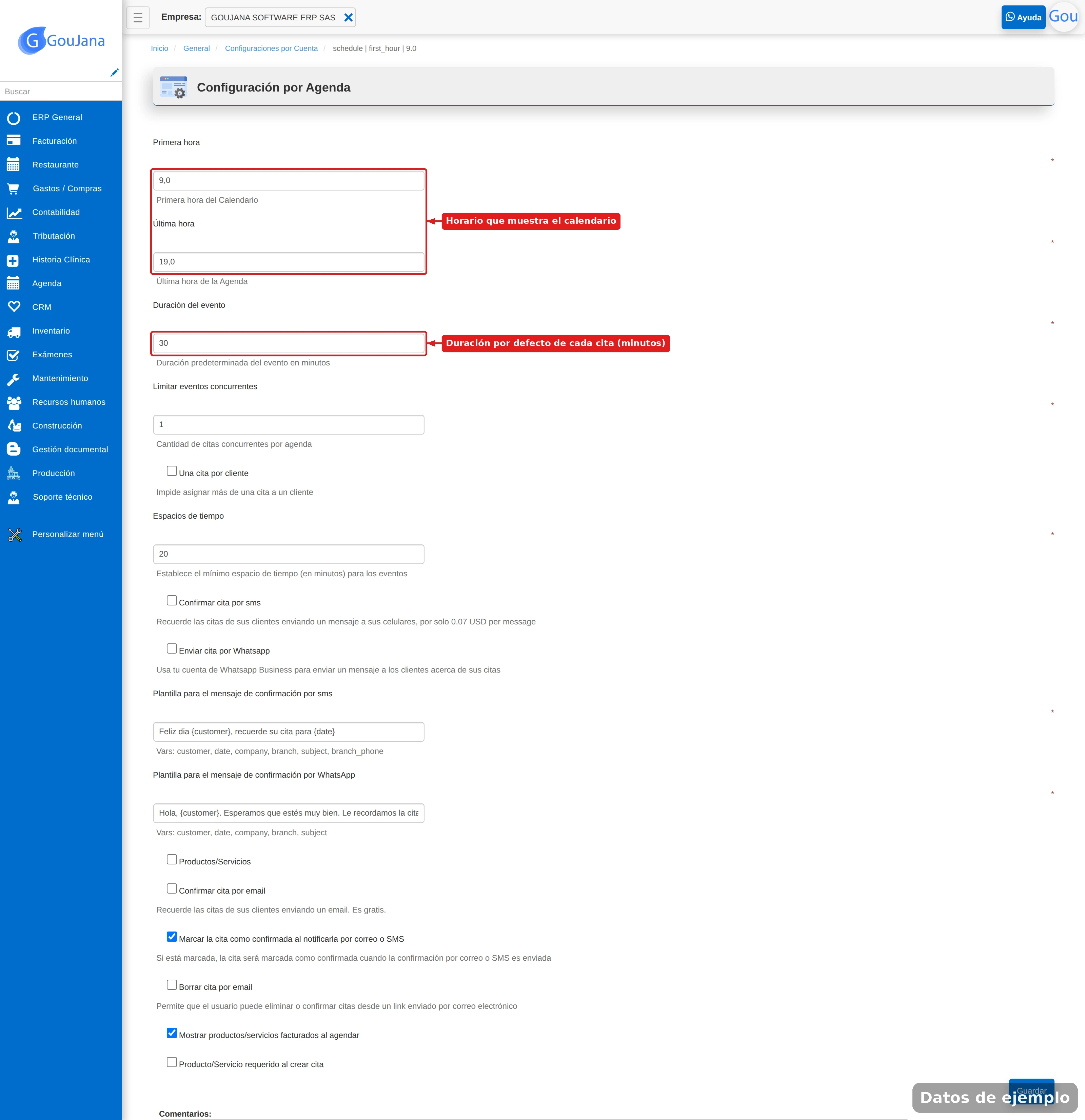The width and height of the screenshot is (1085, 1120).
Task: Click the Gou user avatar
Action: coord(1063,17)
